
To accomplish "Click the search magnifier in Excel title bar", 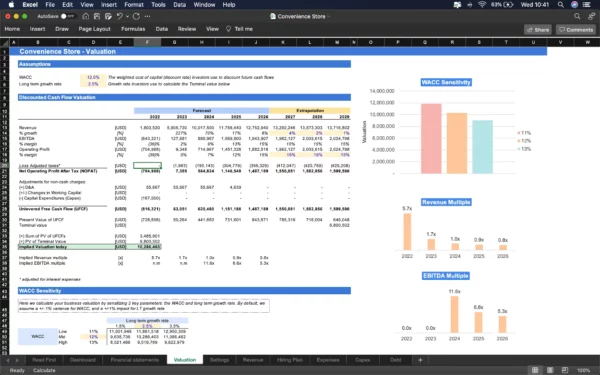I will pos(577,16).
